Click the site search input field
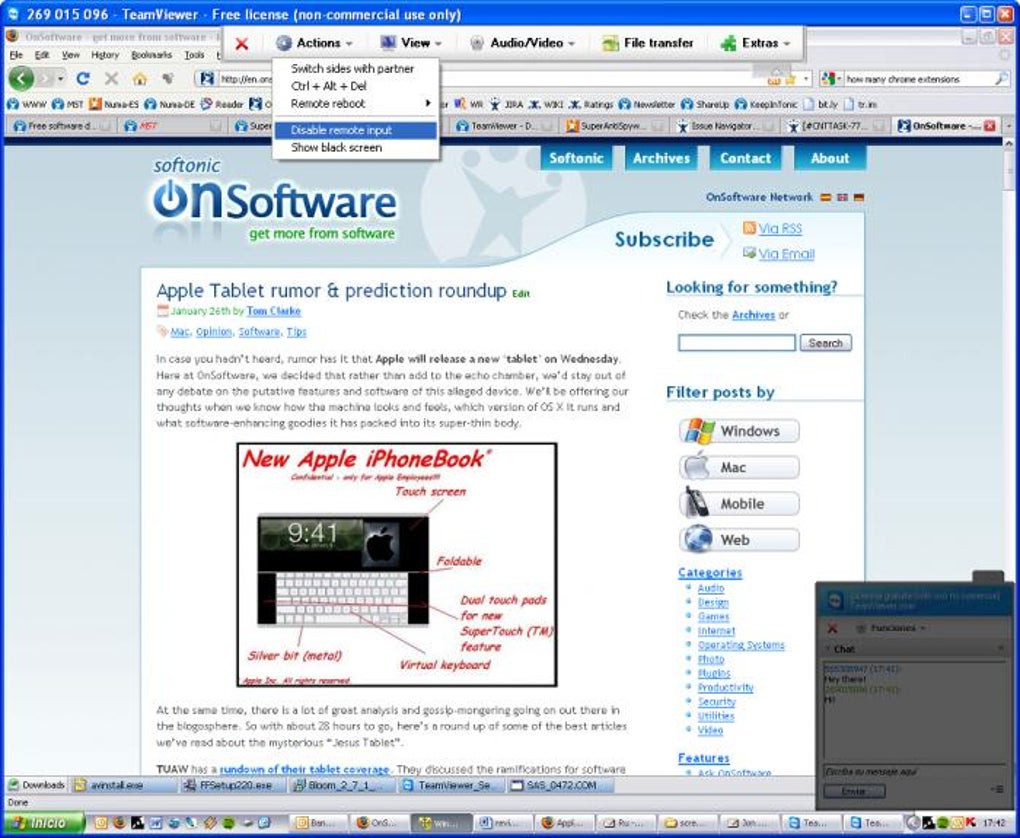 pos(736,343)
